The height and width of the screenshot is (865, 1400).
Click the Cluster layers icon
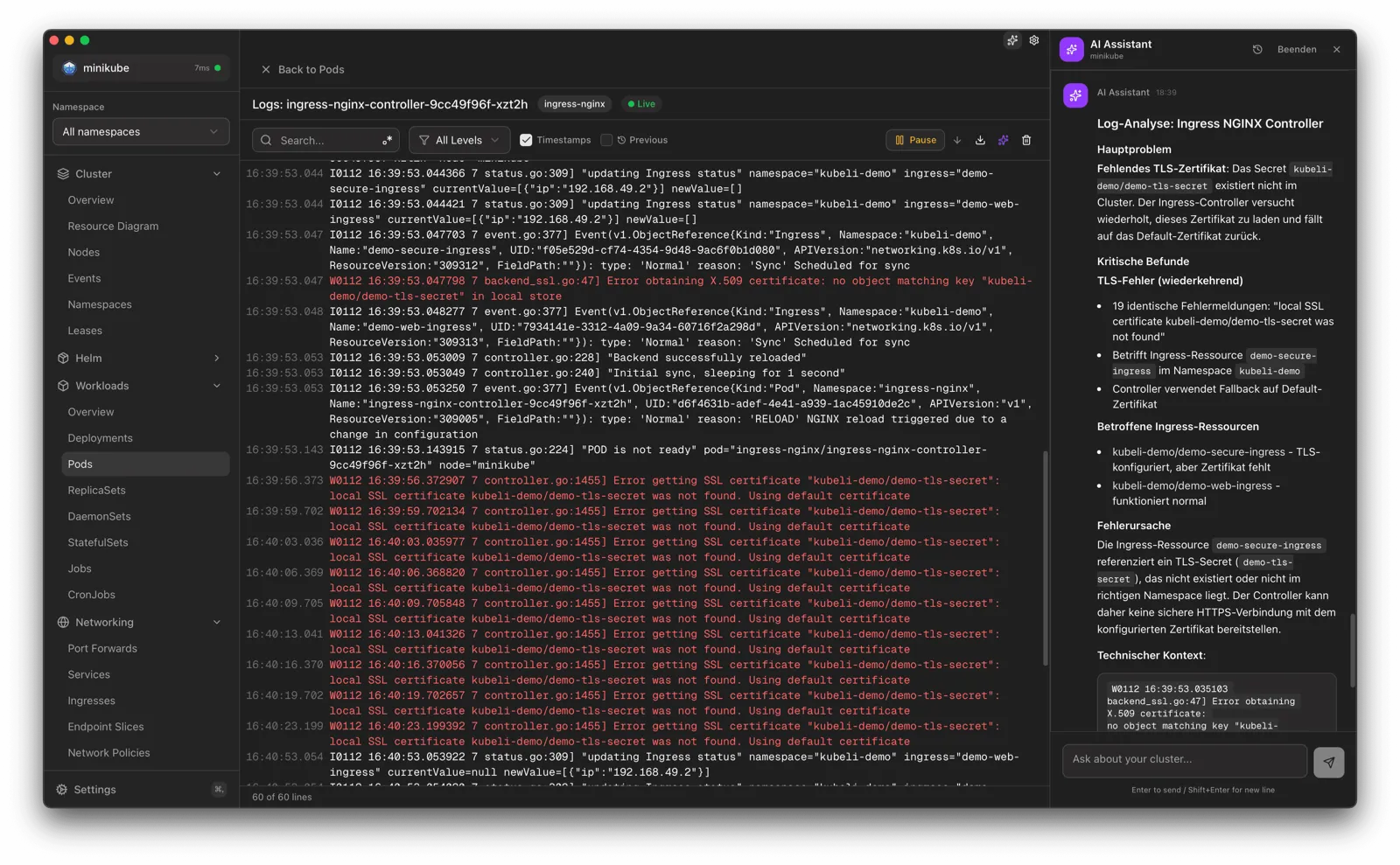point(63,174)
